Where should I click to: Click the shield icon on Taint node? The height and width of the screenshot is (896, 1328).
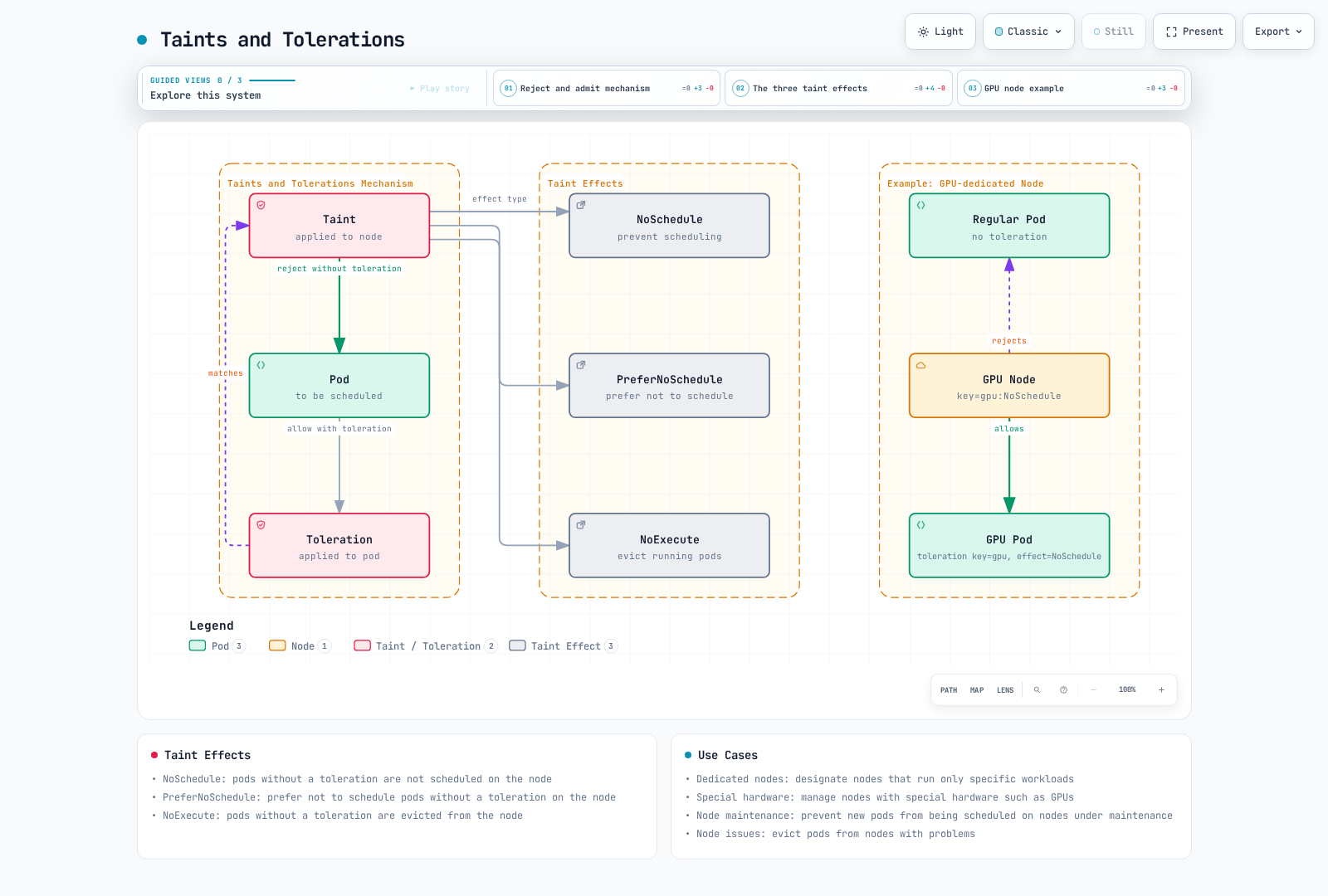[261, 205]
